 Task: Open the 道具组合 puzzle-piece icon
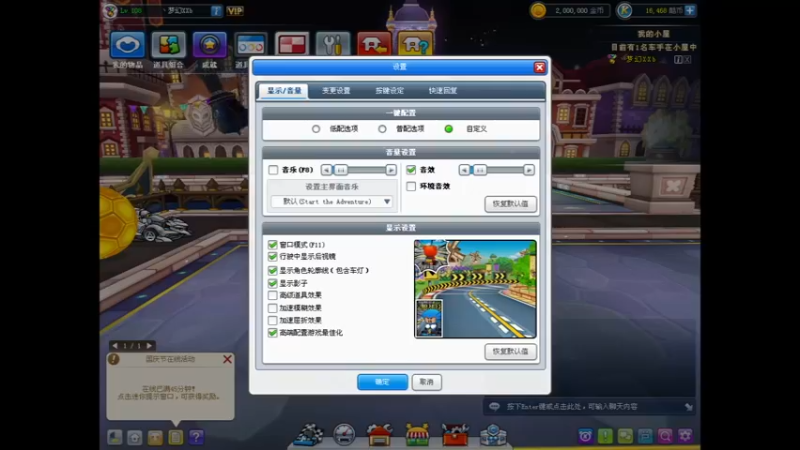pyautogui.click(x=168, y=45)
